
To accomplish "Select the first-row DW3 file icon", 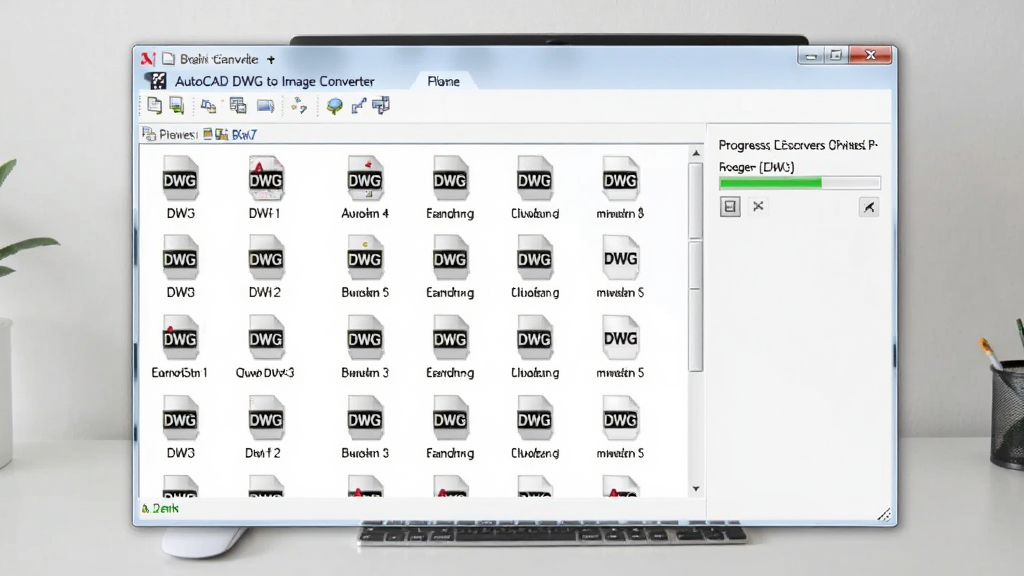I will pos(180,178).
